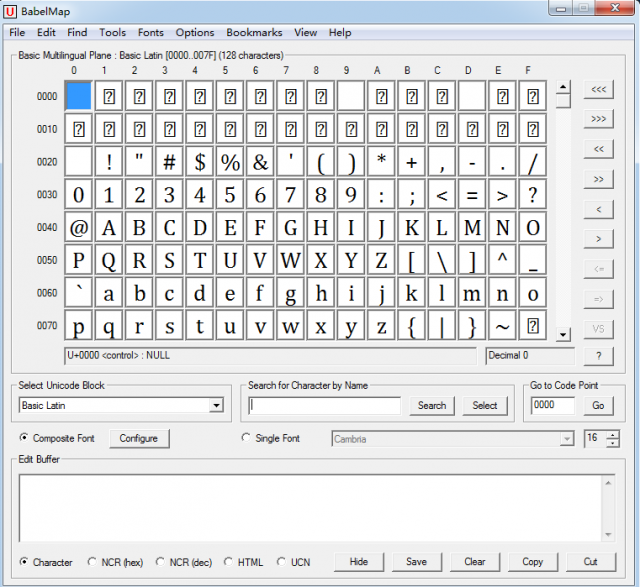The height and width of the screenshot is (587, 640).
Task: Open the View menu
Action: [x=306, y=33]
